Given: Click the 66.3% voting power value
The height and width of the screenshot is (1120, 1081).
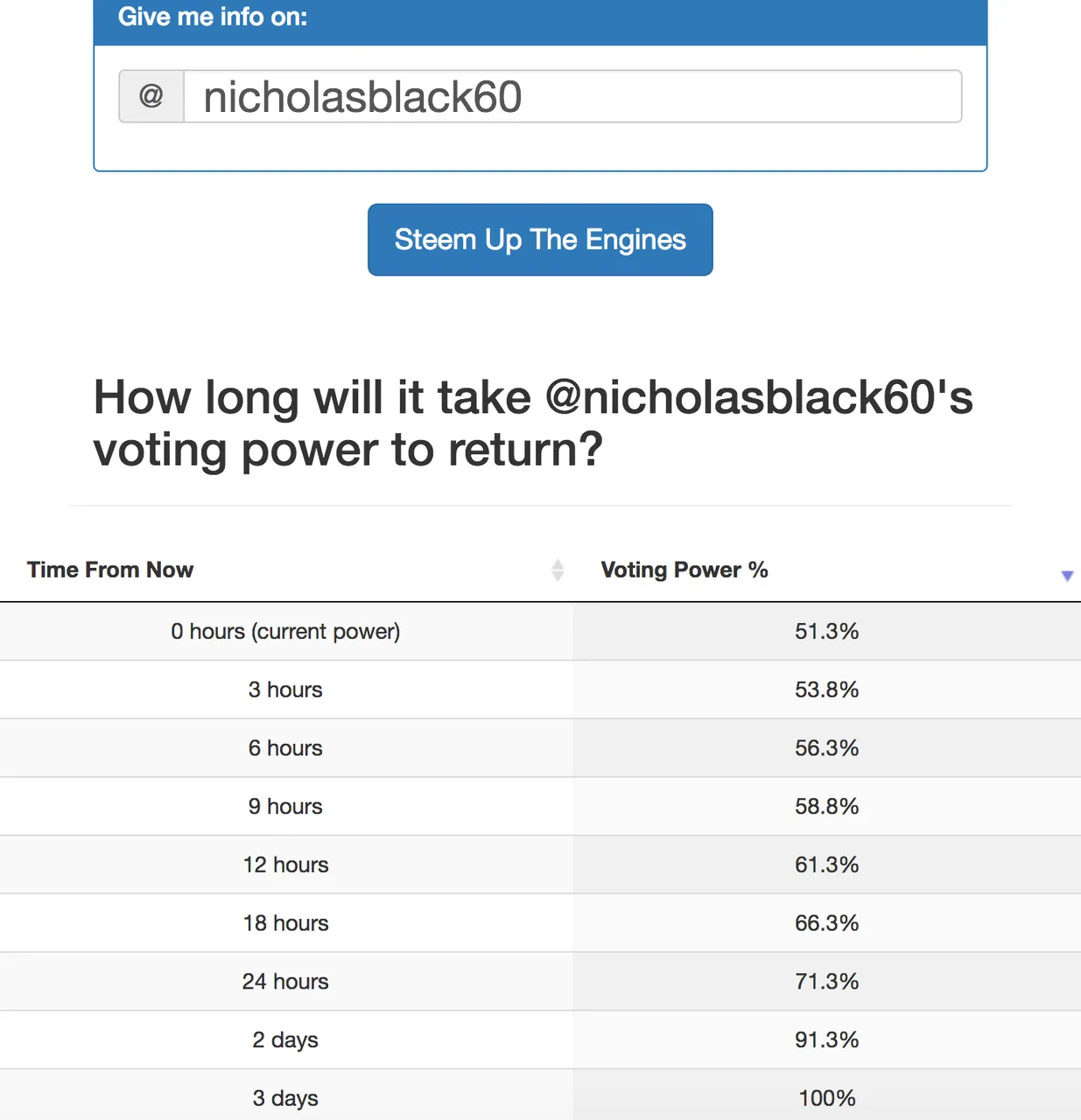Looking at the screenshot, I should [x=827, y=923].
